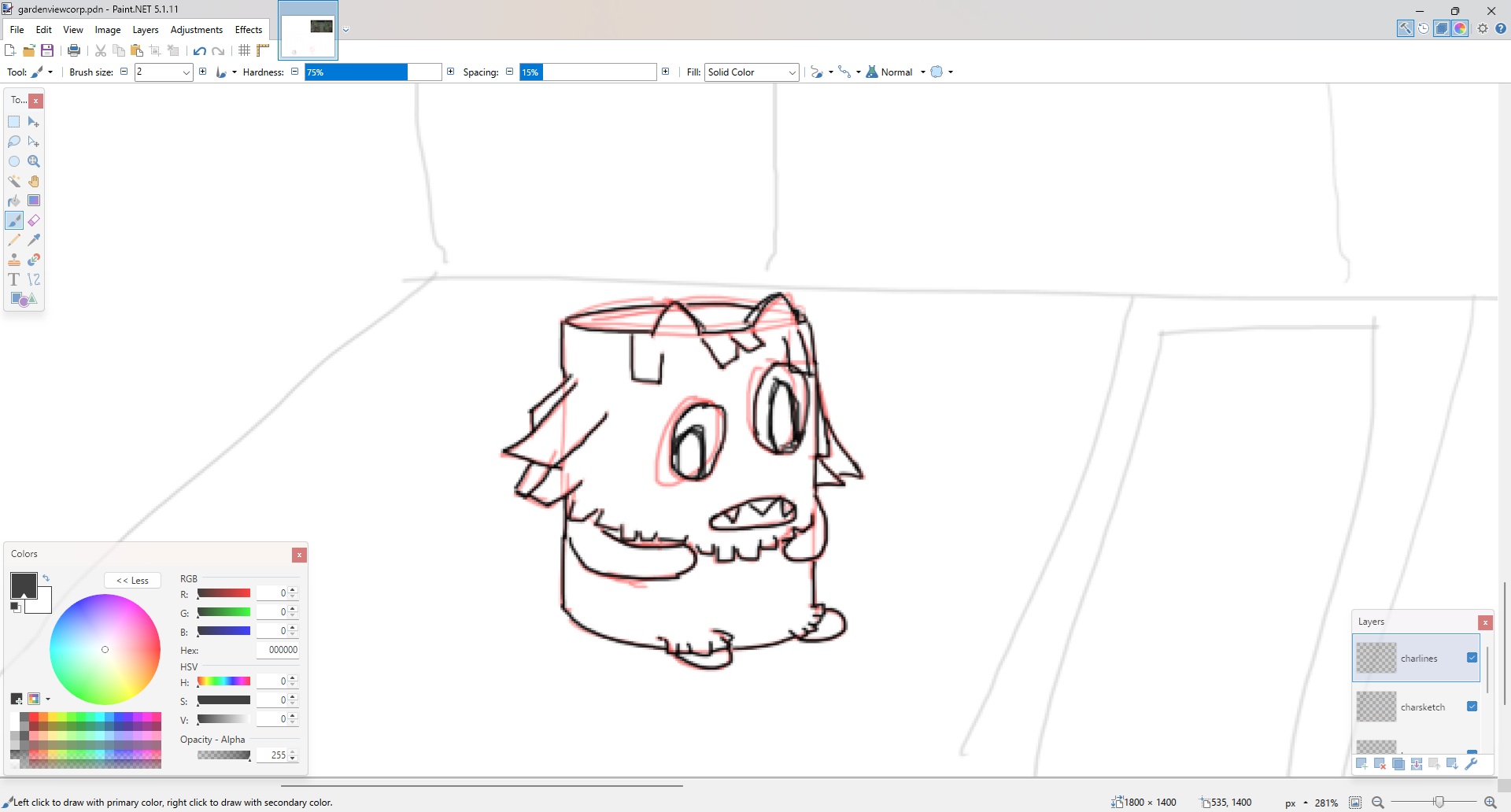Click the Hex color input field

pyautogui.click(x=279, y=650)
